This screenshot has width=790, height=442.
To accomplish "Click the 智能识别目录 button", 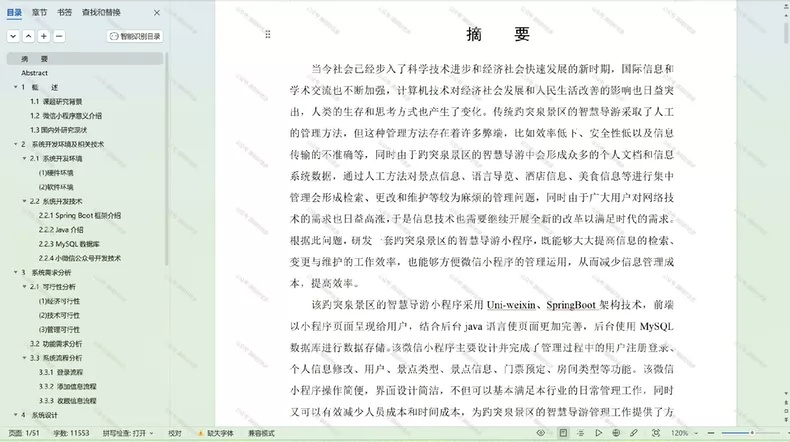I will coord(135,36).
